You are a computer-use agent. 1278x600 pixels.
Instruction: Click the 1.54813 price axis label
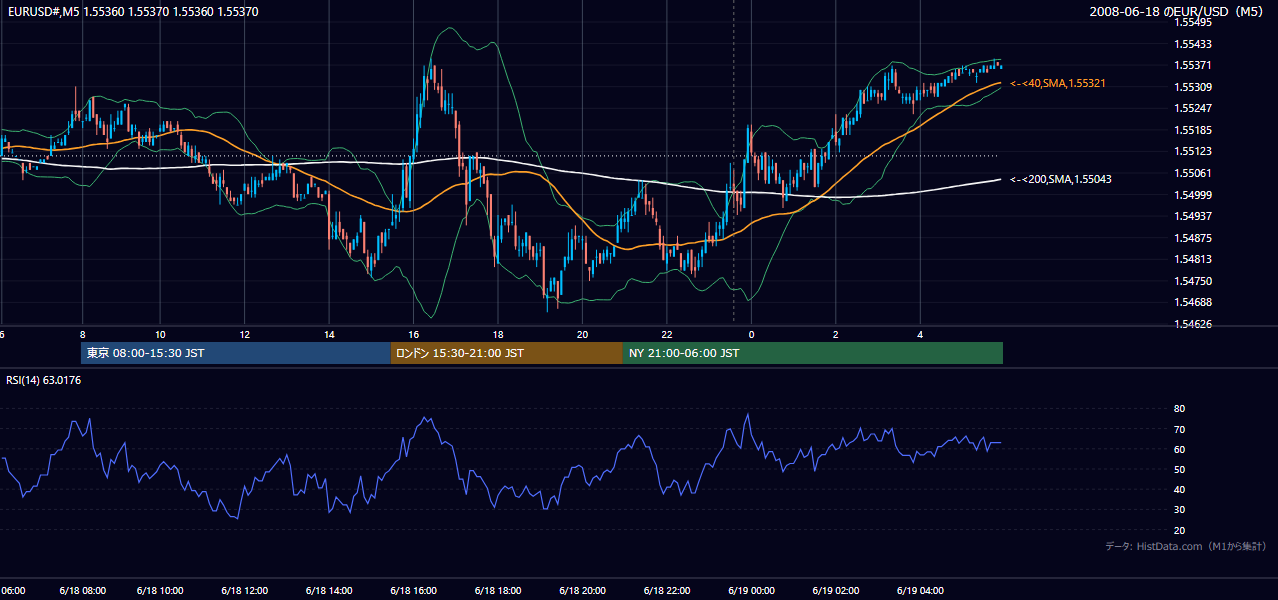(x=1192, y=259)
